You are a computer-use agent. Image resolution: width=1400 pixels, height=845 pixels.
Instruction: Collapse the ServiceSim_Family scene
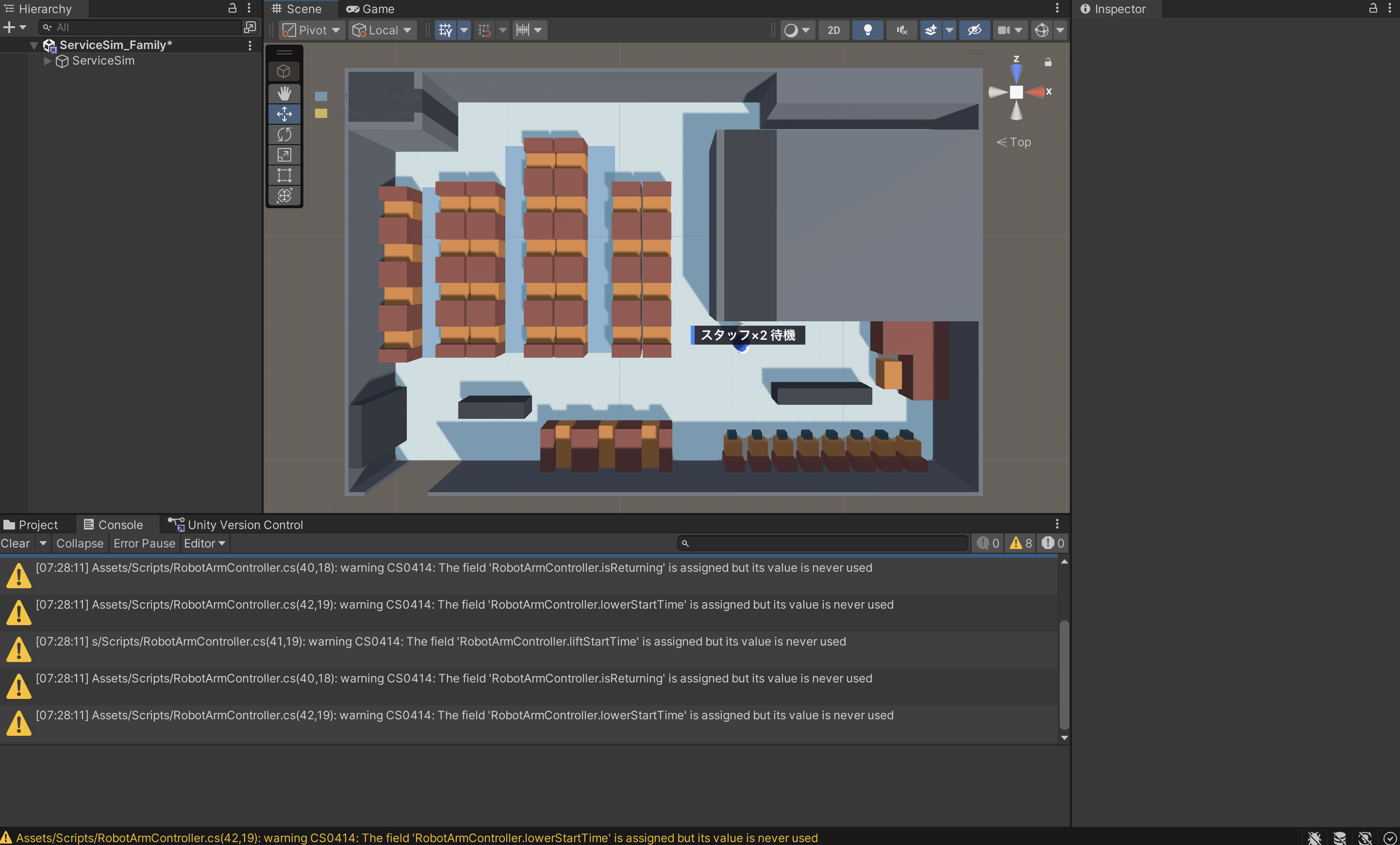(34, 45)
